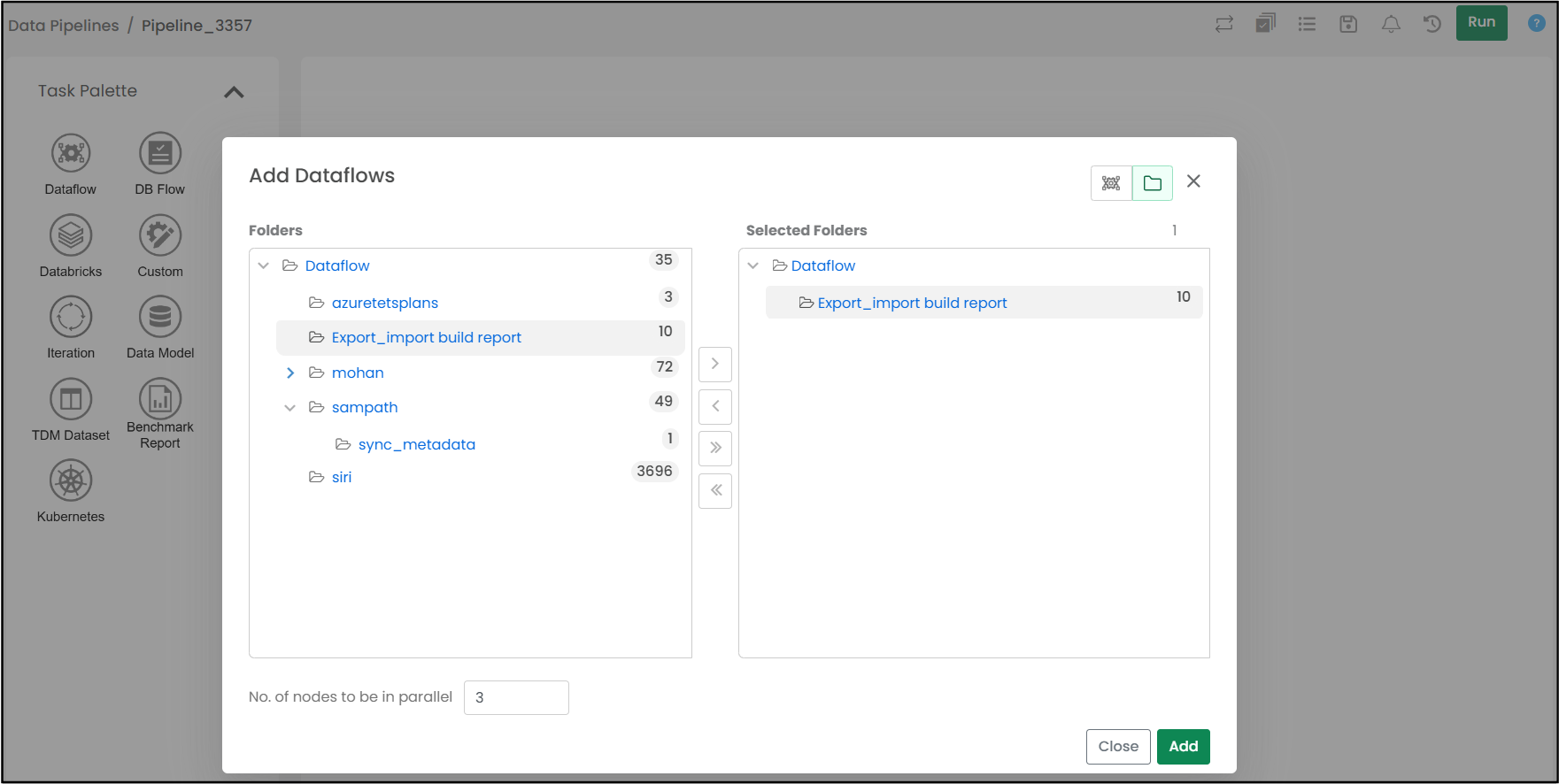Focus the parallel nodes number field
Viewport: 1559px width, 784px height.
pos(516,697)
